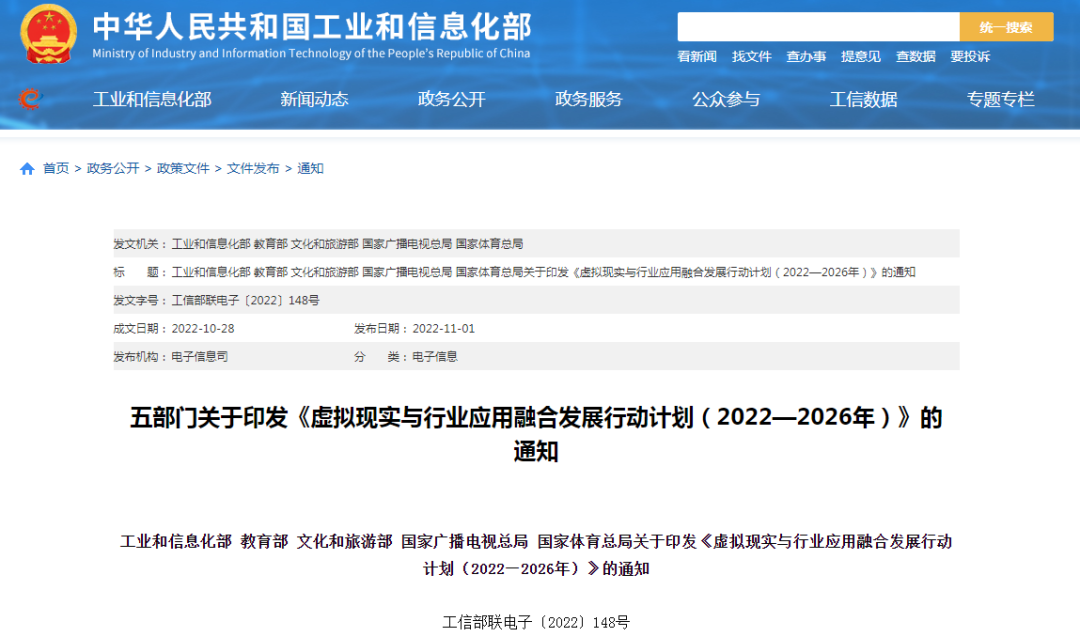Go to 政务服务 navigation menu

[x=589, y=99]
